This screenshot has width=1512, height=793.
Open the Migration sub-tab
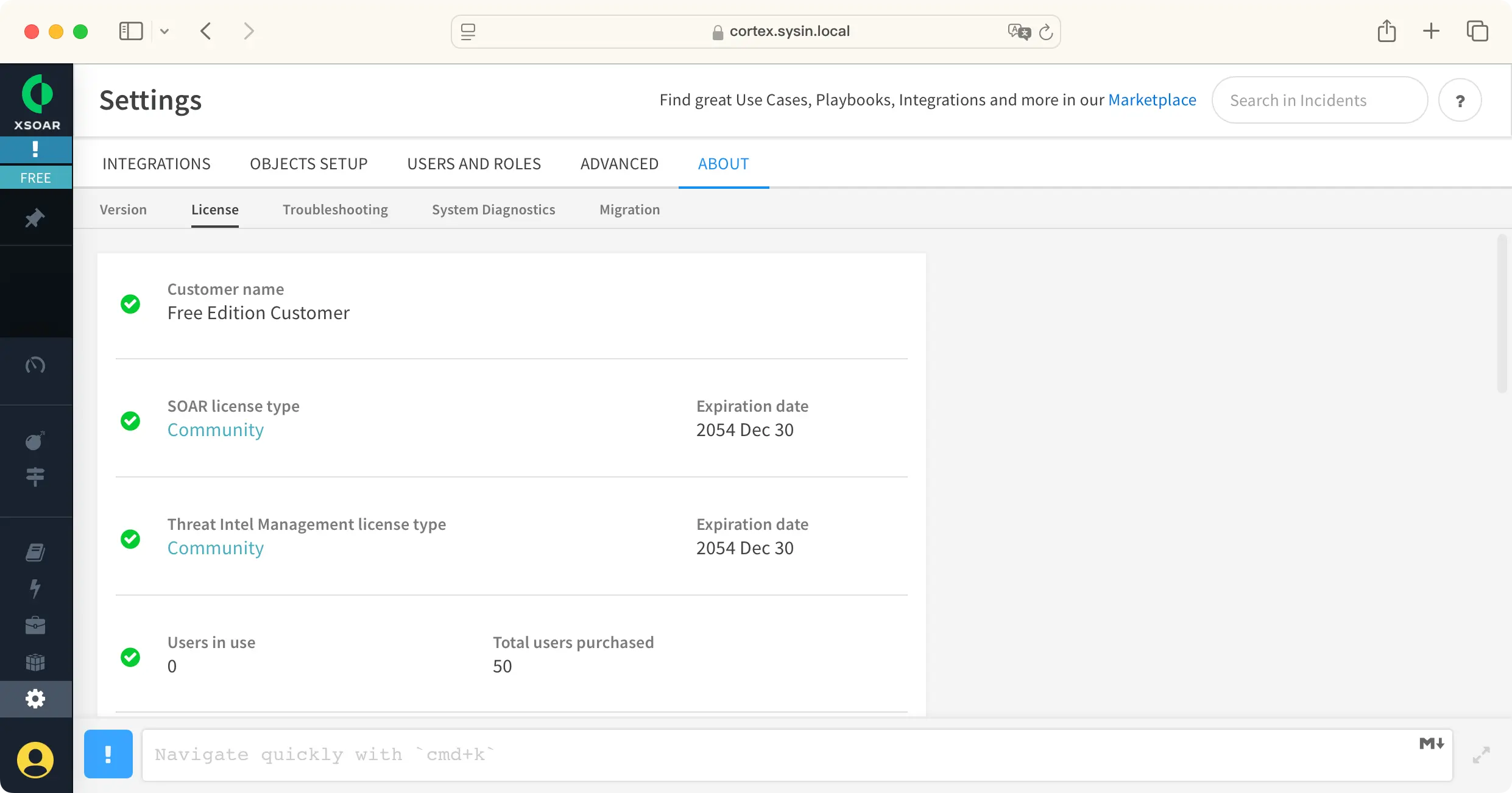[630, 210]
